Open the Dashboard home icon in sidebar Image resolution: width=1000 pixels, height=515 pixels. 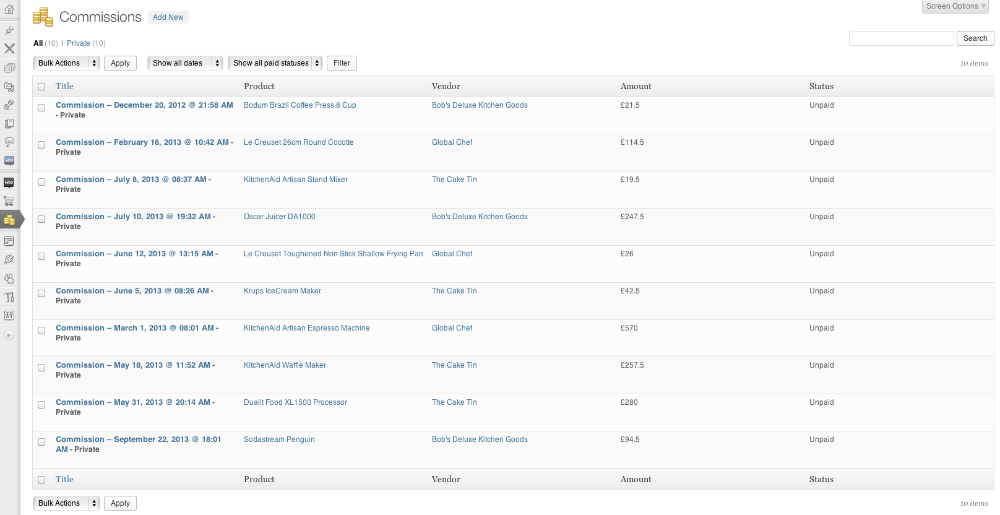coord(9,10)
